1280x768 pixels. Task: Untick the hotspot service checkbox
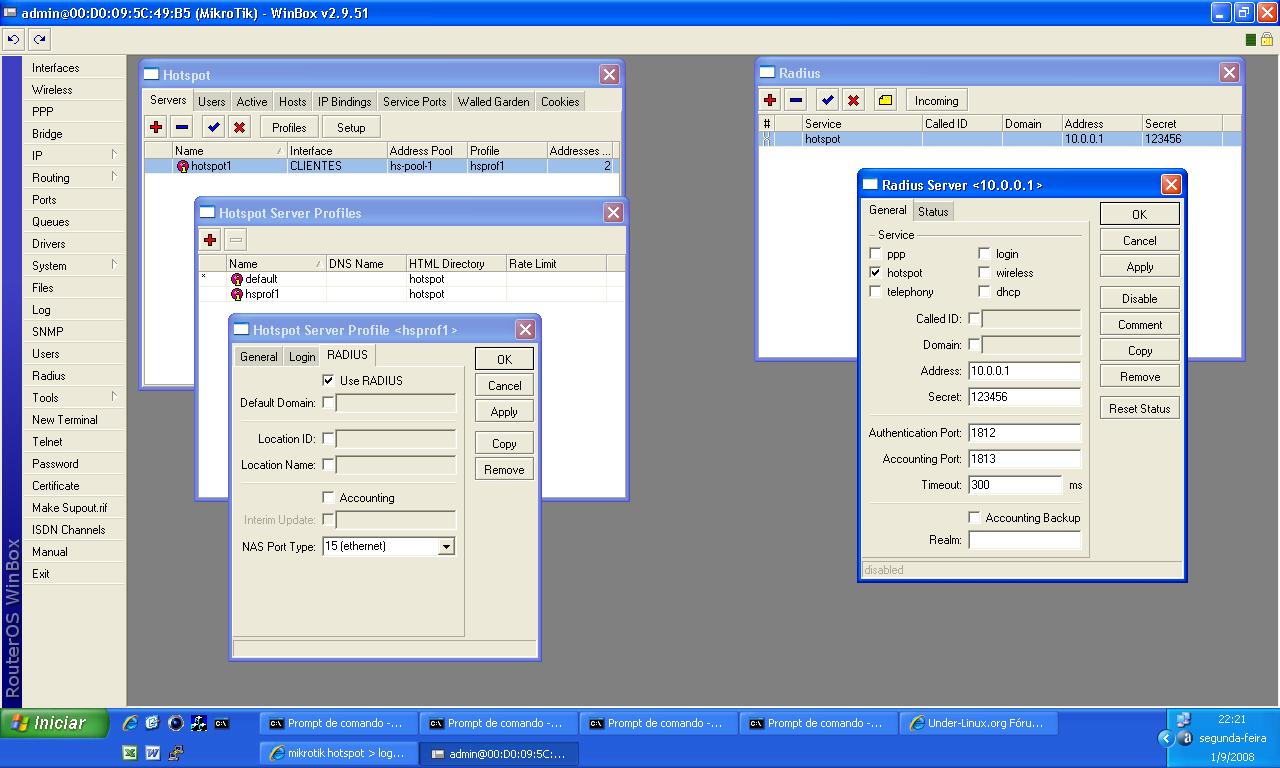point(876,273)
